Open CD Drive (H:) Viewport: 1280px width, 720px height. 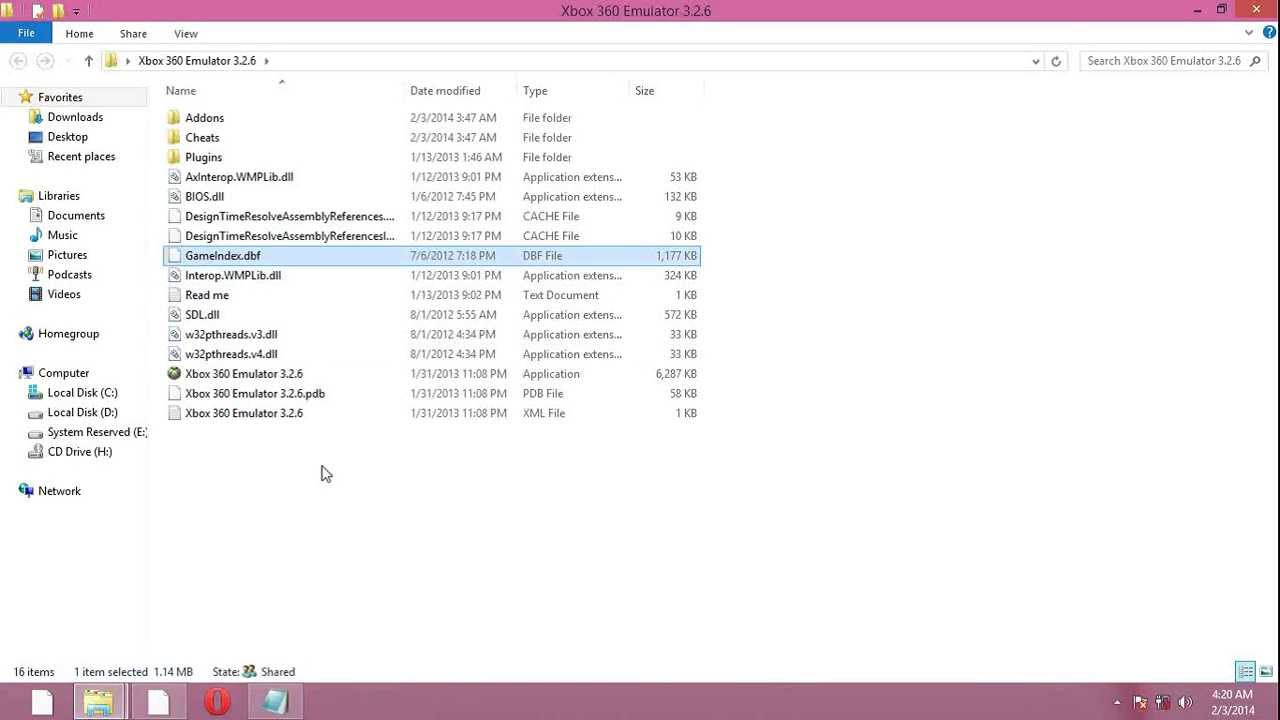[x=80, y=452]
